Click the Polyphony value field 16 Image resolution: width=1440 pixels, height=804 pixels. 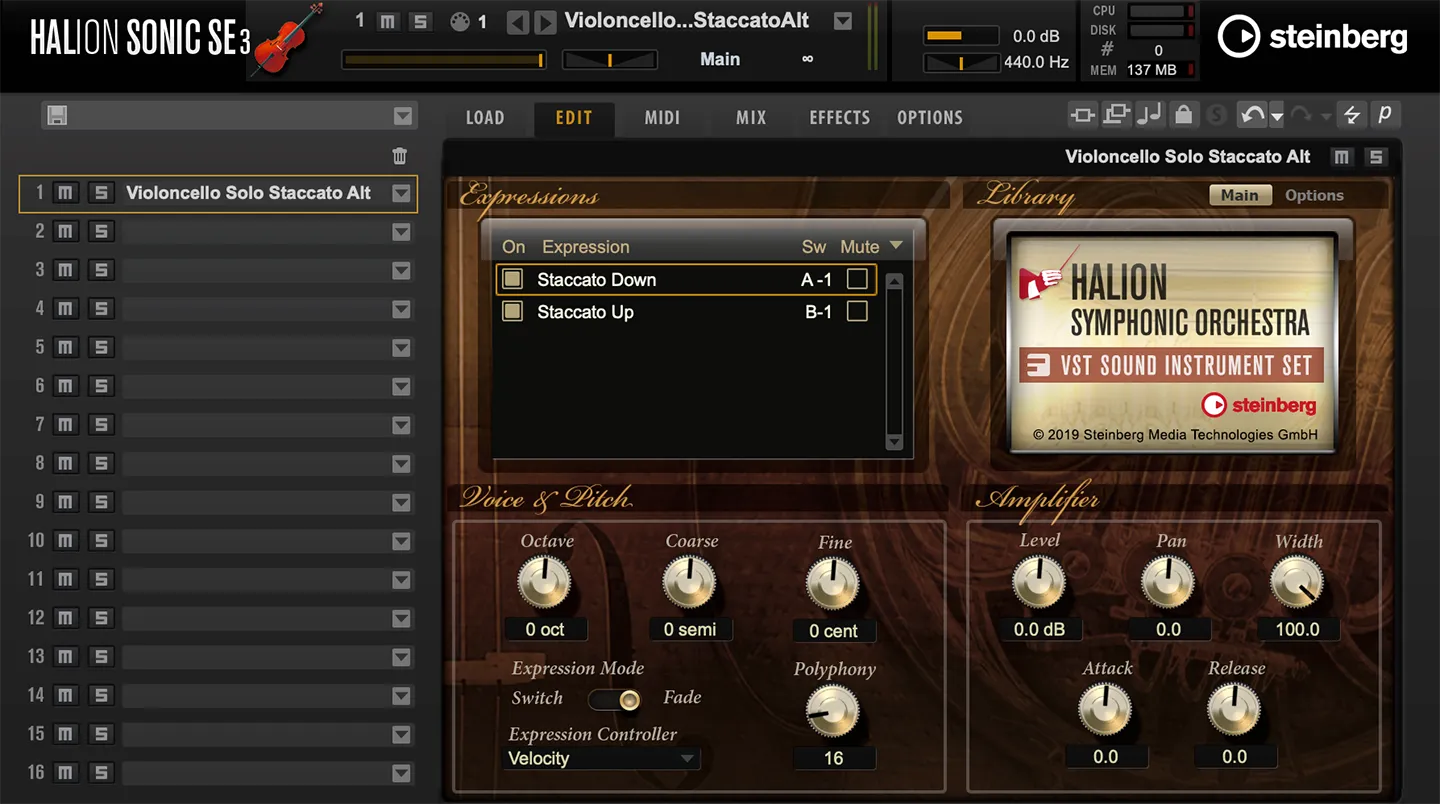[834, 758]
